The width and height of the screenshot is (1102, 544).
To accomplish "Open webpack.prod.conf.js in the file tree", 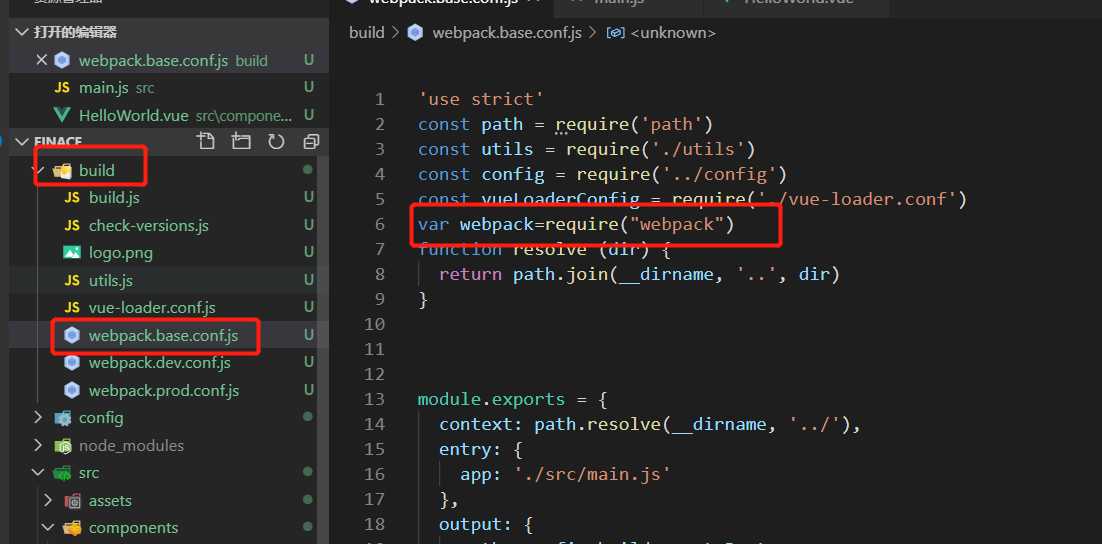I will (164, 390).
